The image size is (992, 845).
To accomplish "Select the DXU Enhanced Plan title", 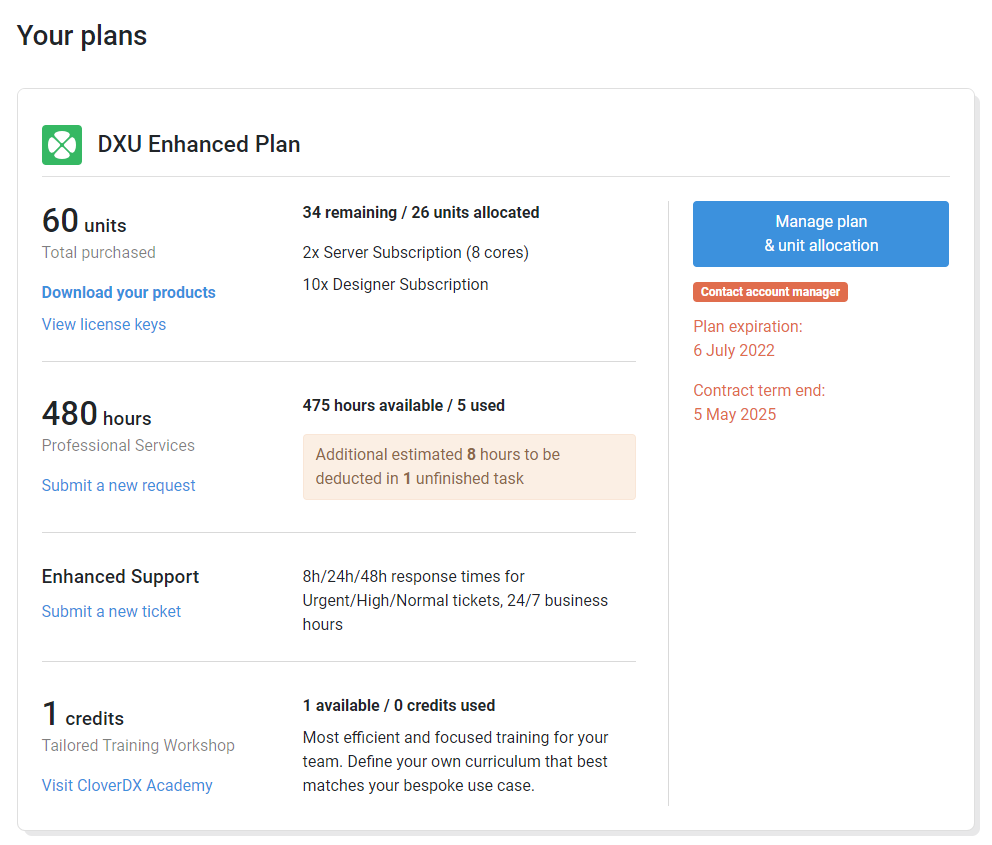I will pyautogui.click(x=199, y=144).
